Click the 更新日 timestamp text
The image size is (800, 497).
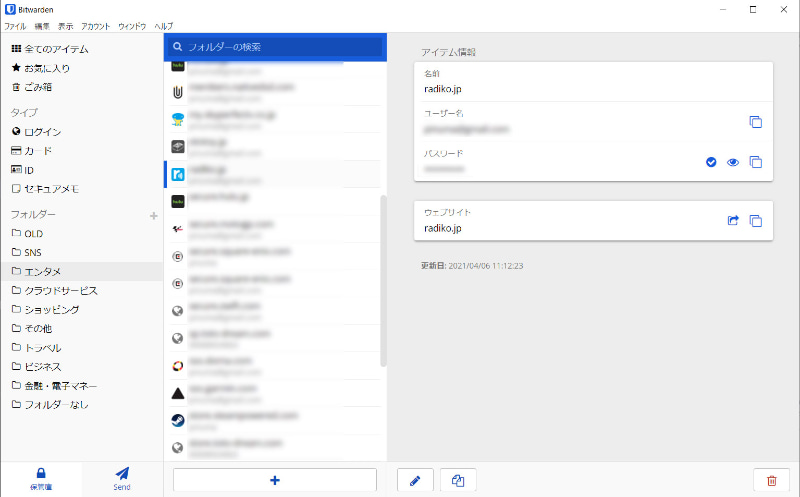click(x=472, y=265)
